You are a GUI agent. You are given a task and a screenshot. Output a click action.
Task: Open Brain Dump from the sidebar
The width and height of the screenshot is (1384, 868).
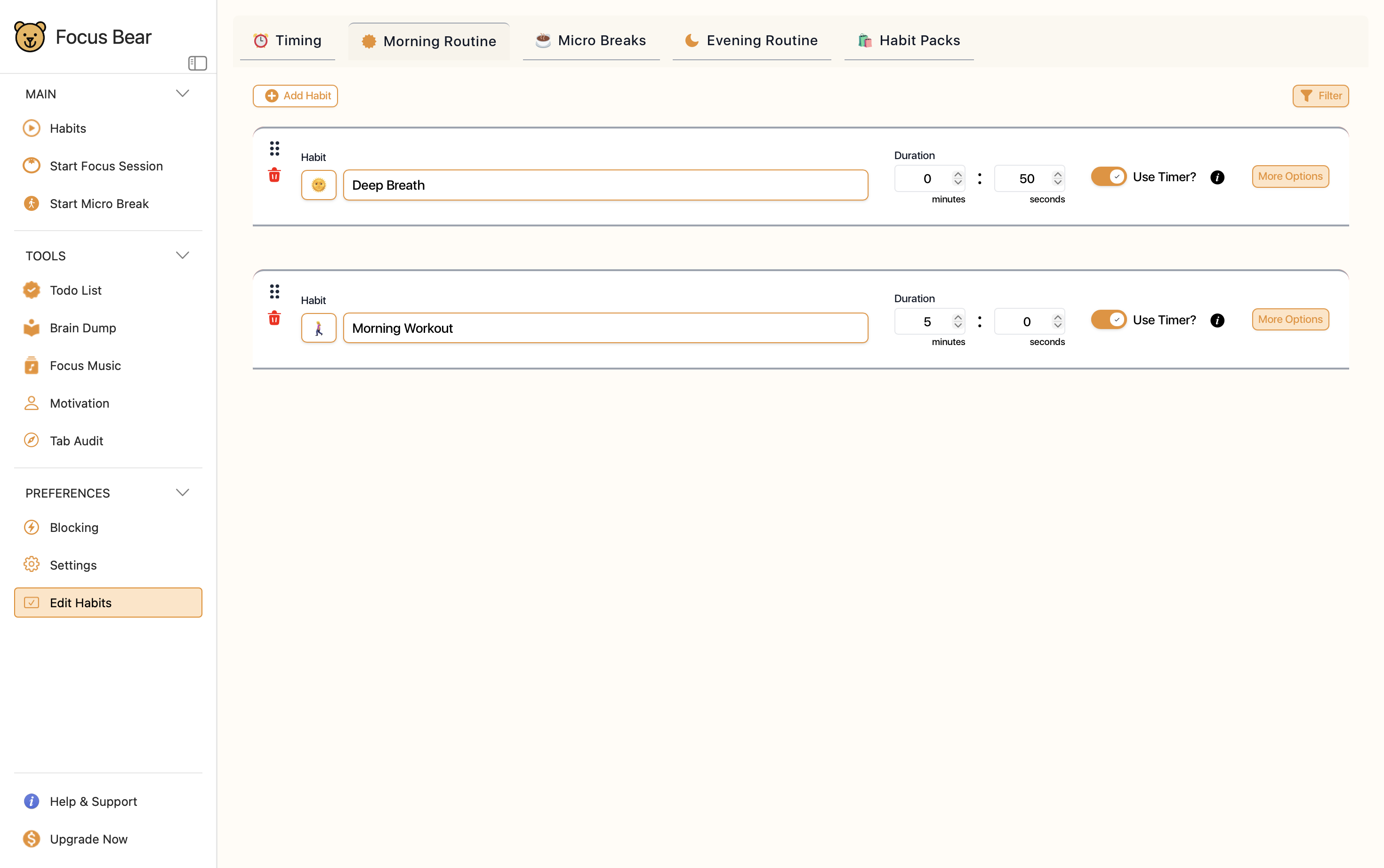(83, 328)
